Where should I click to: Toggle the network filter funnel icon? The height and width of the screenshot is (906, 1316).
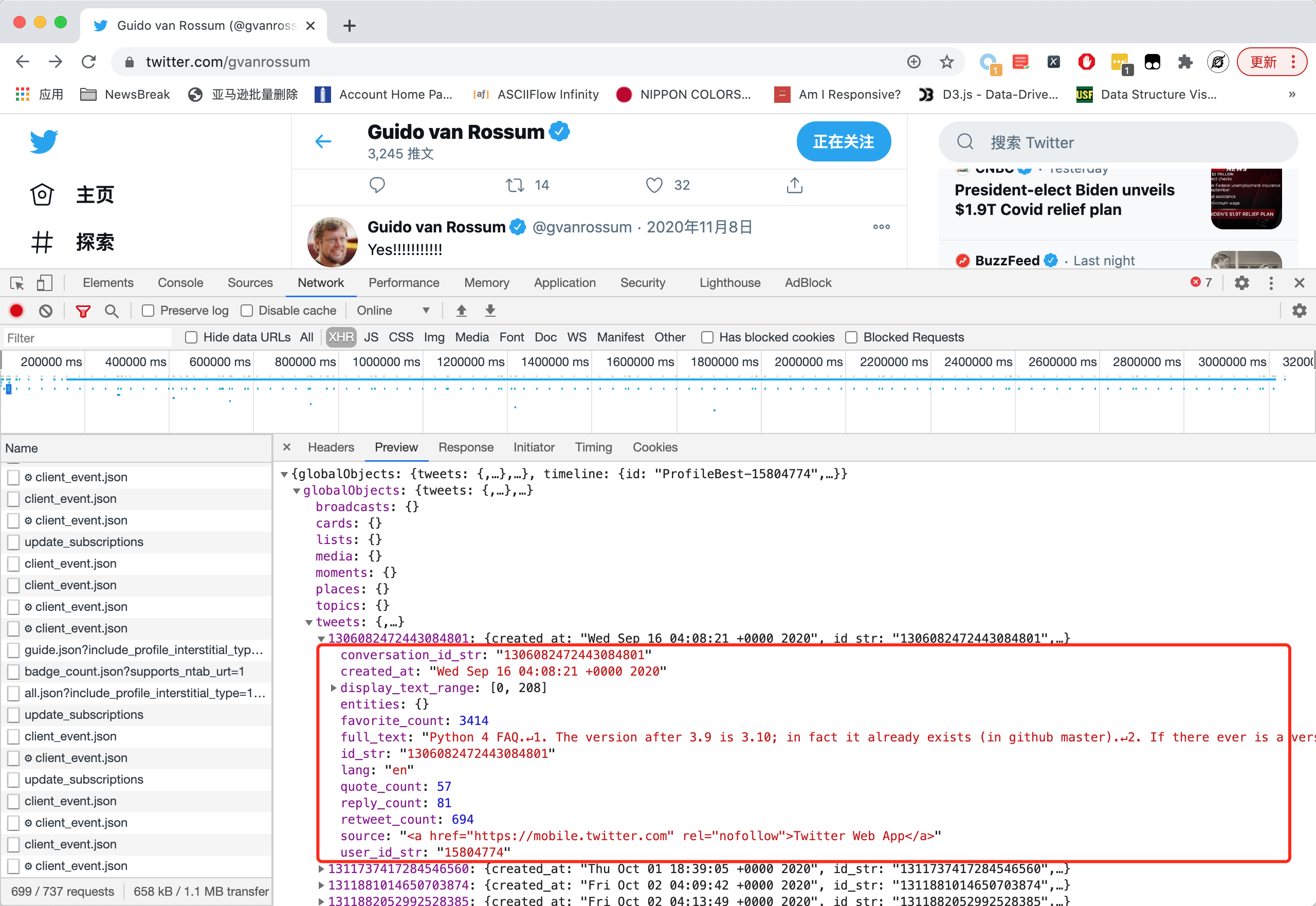point(83,311)
